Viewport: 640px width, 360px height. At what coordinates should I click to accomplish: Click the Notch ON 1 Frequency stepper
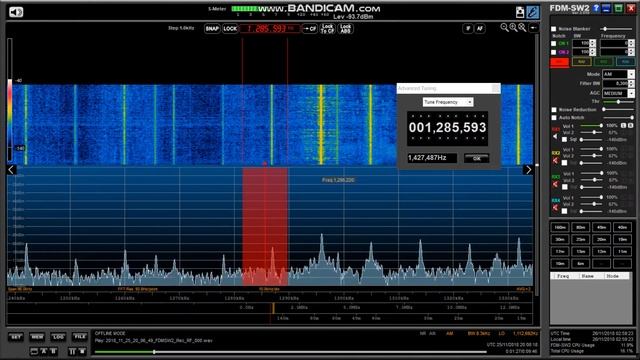[631, 43]
